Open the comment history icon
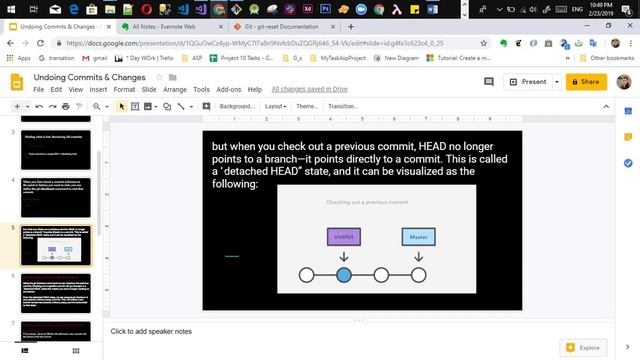 pos(489,82)
